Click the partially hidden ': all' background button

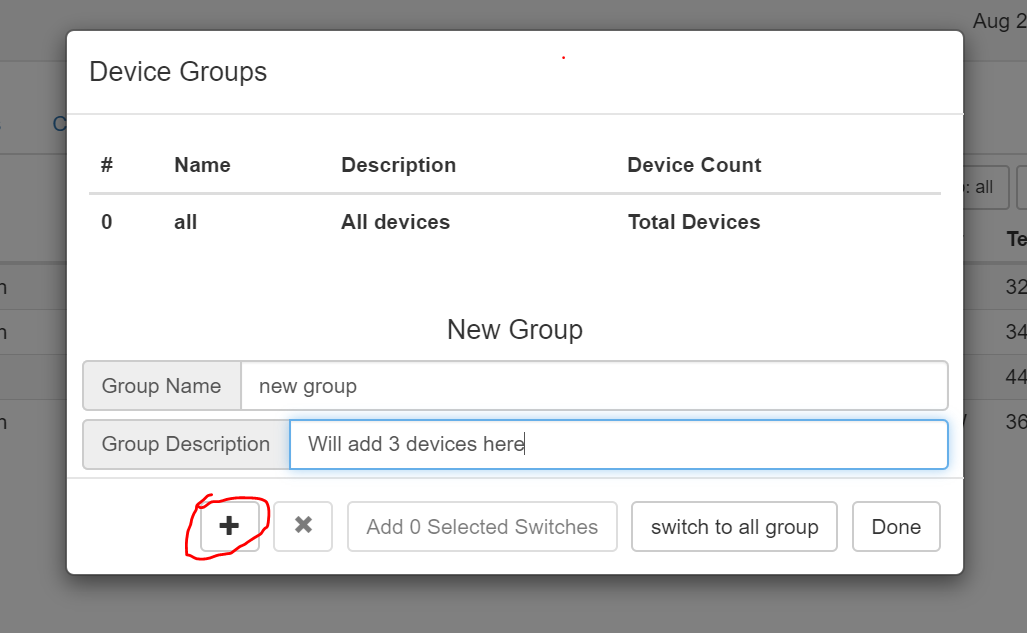984,188
